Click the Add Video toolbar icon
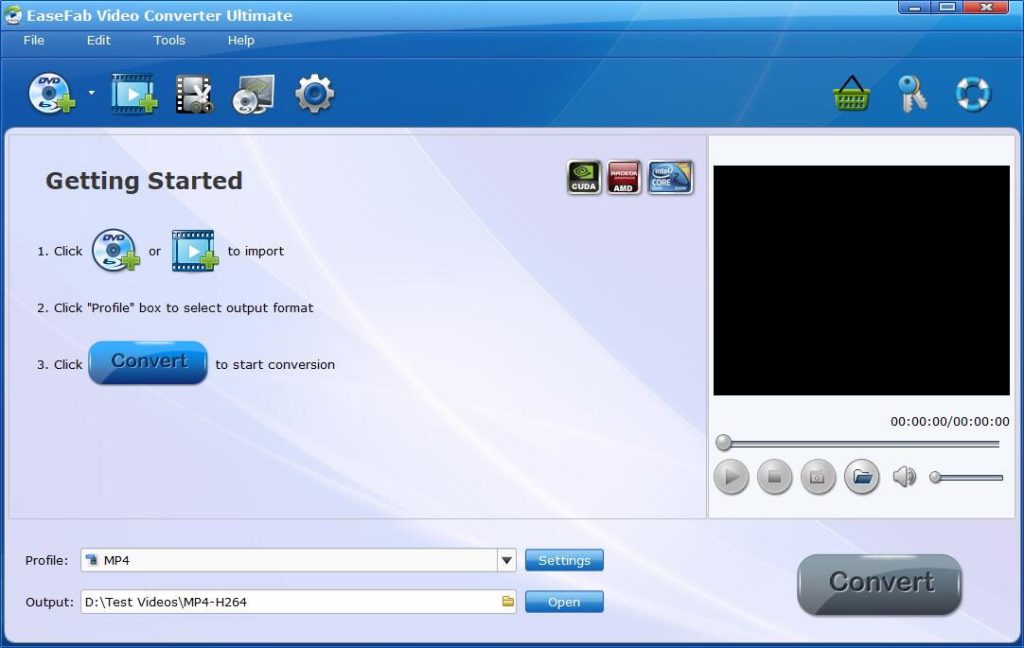This screenshot has width=1024, height=648. coord(134,93)
